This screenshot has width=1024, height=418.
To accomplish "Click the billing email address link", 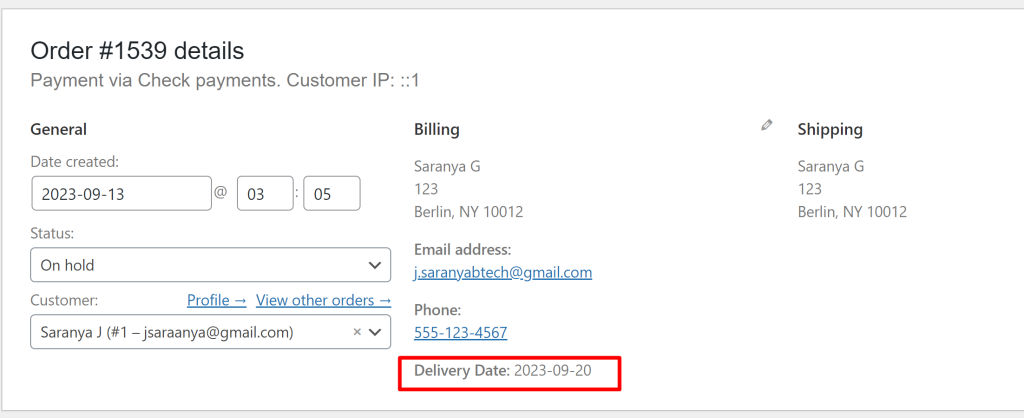I will 503,272.
